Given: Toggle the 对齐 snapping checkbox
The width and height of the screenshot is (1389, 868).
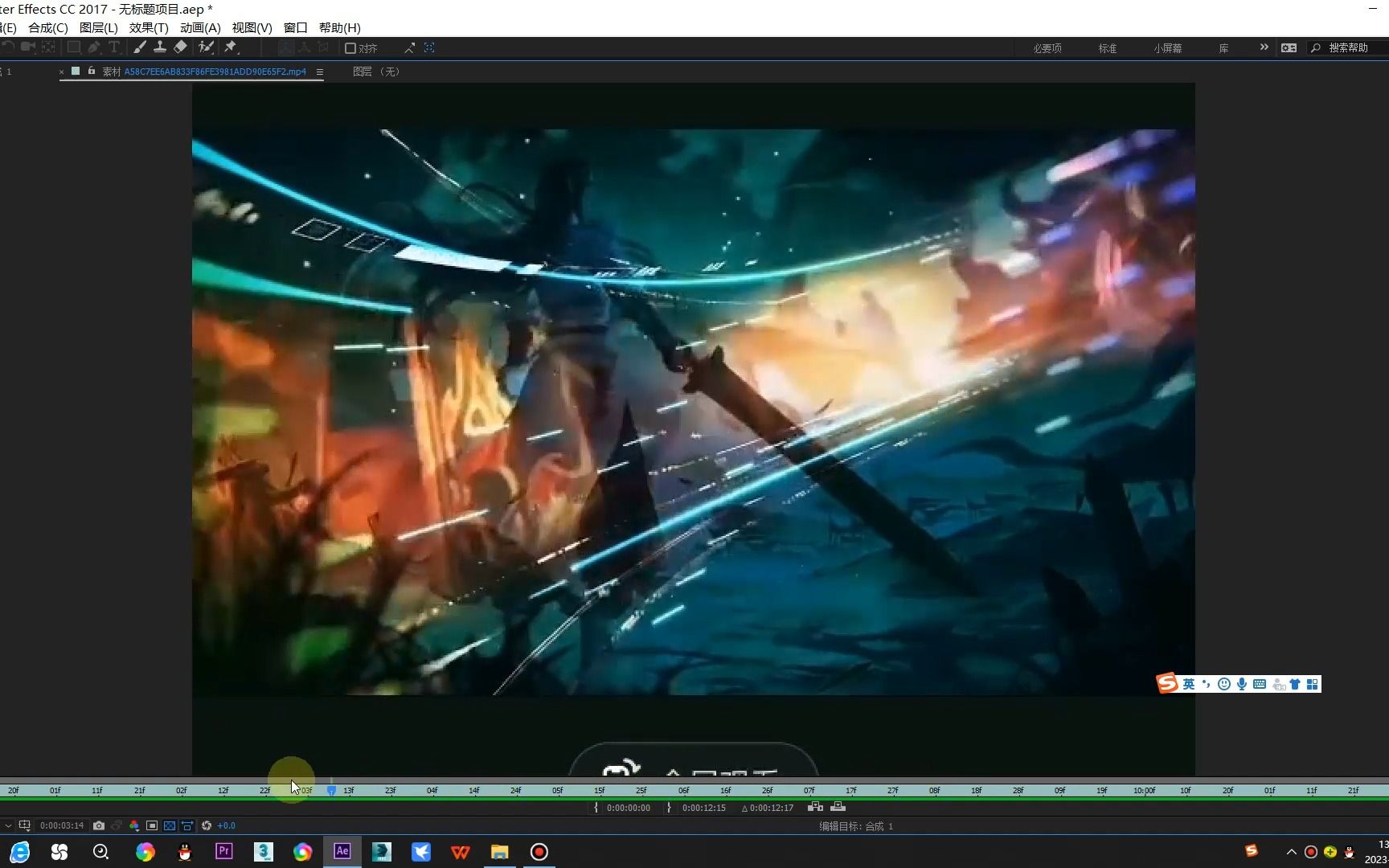Looking at the screenshot, I should click(350, 48).
